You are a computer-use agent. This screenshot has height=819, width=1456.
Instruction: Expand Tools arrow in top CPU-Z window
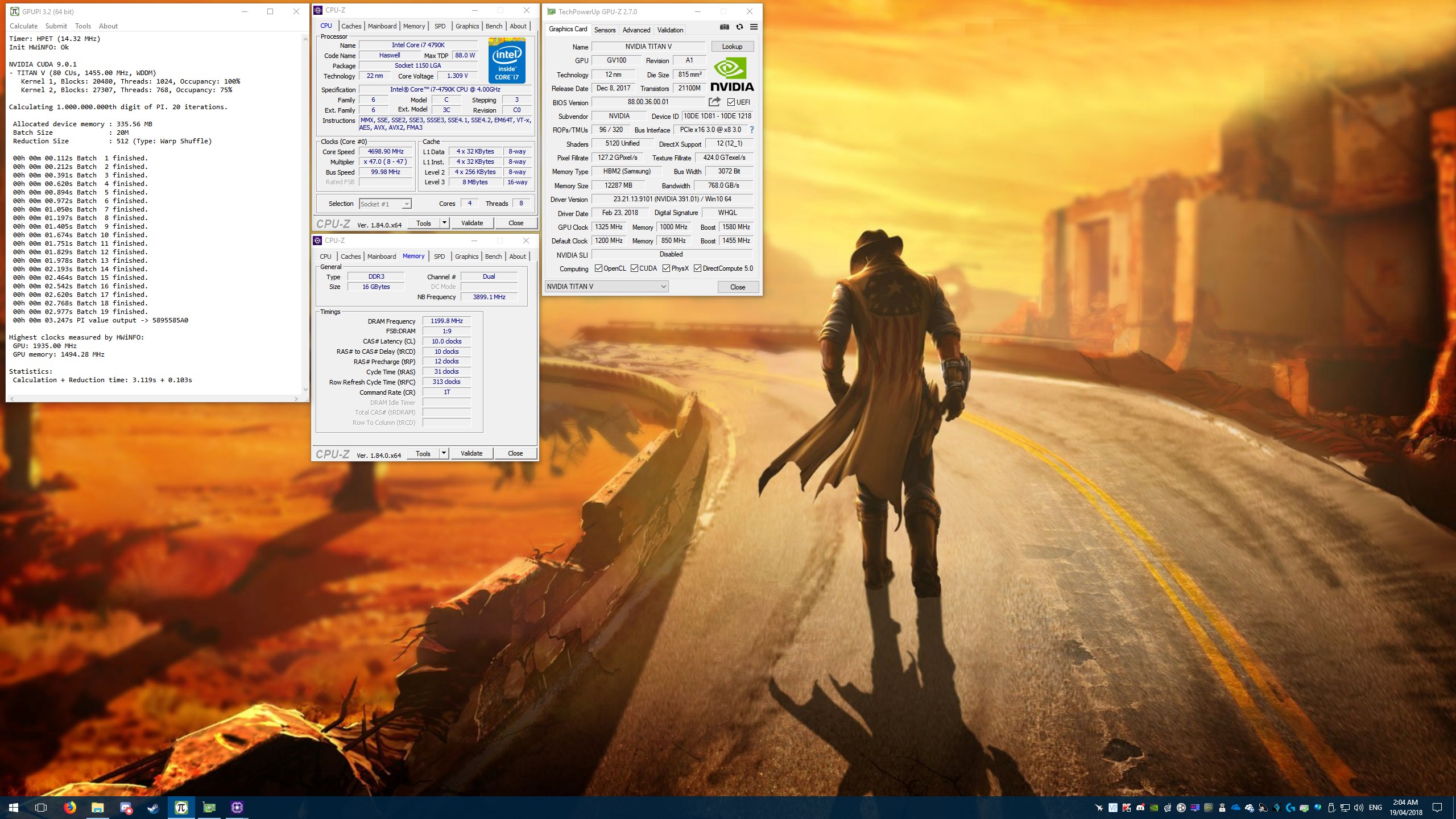(x=444, y=223)
